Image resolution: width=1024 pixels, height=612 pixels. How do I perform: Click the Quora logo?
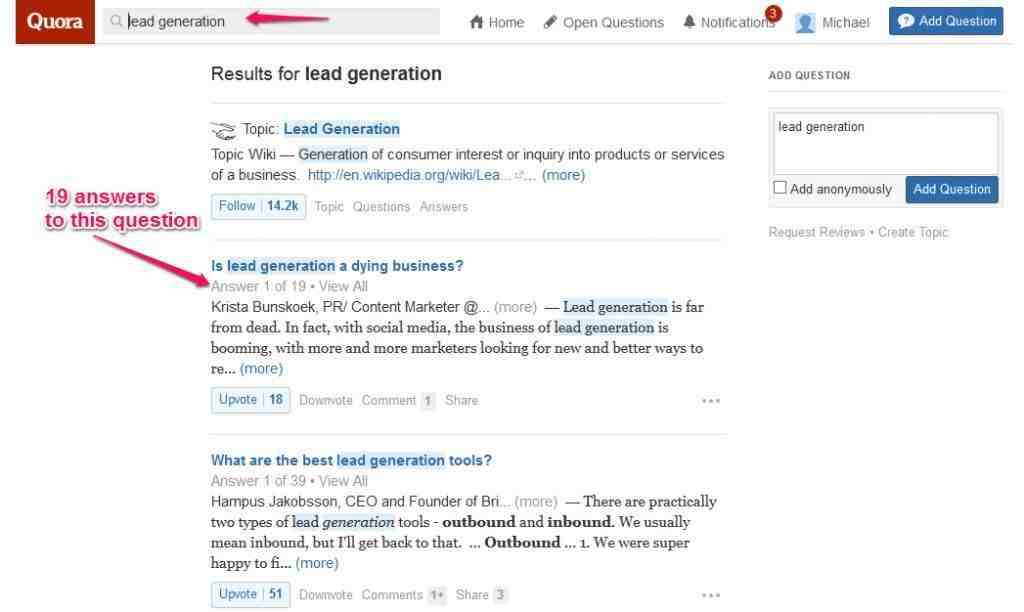tap(55, 22)
